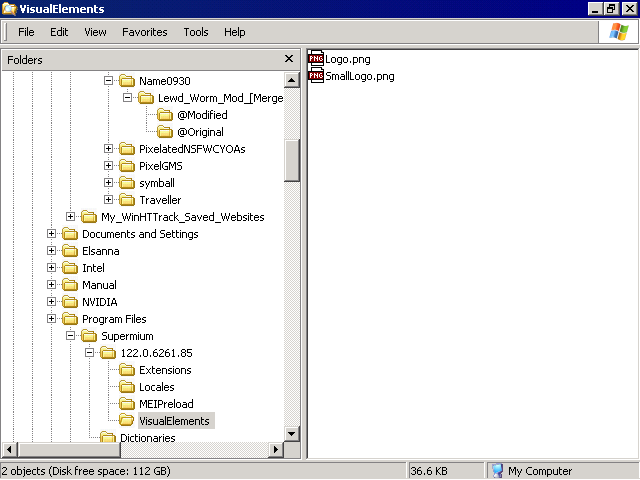This screenshot has height=480, width=640.
Task: Click the open VisualElements folder icon
Action: tap(127, 420)
